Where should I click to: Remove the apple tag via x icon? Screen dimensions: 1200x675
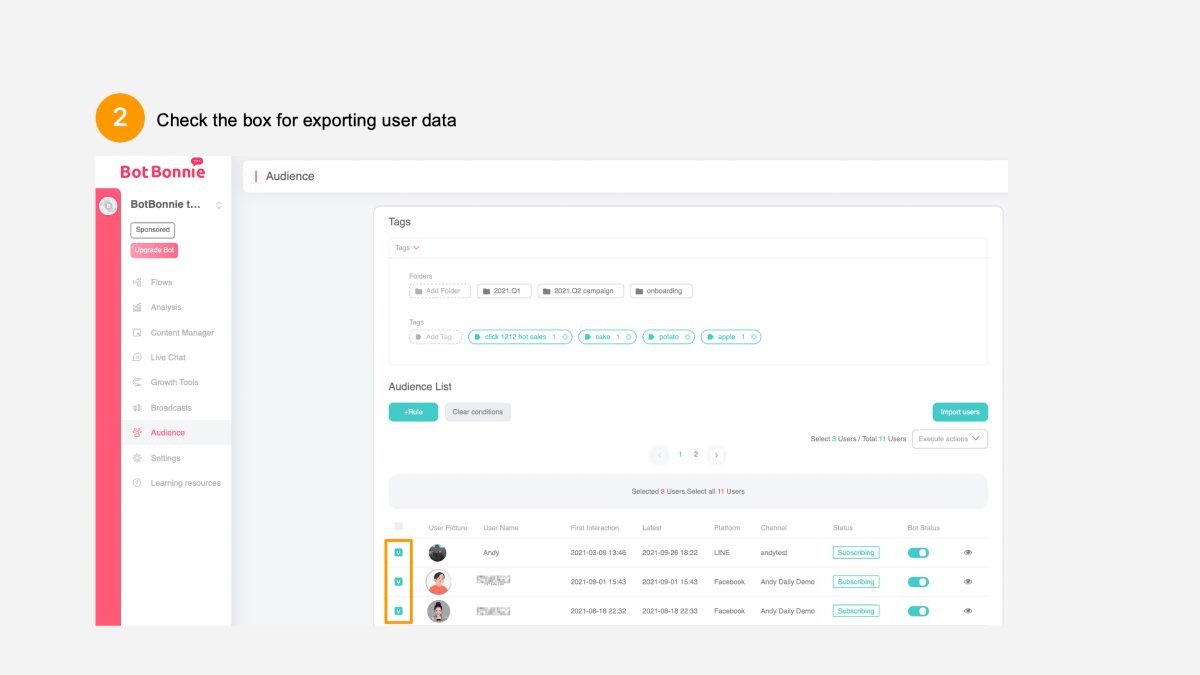pyautogui.click(x=755, y=337)
